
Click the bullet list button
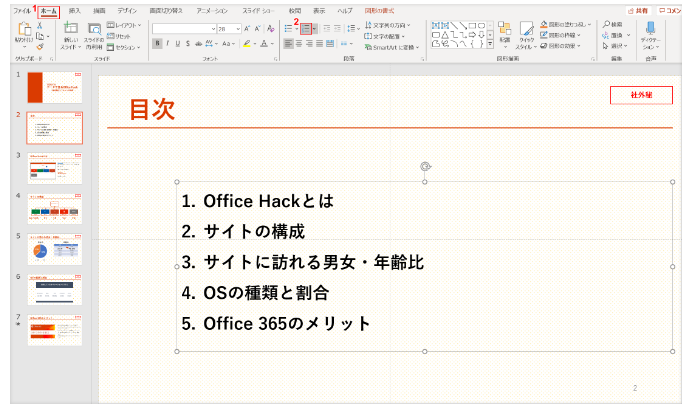click(287, 29)
